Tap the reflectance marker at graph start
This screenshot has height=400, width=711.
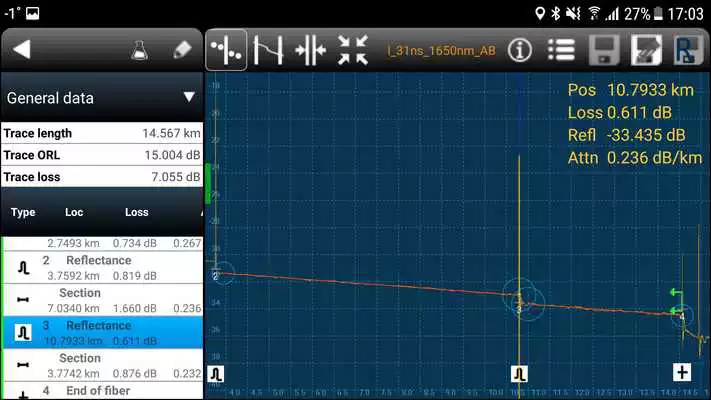click(x=216, y=374)
